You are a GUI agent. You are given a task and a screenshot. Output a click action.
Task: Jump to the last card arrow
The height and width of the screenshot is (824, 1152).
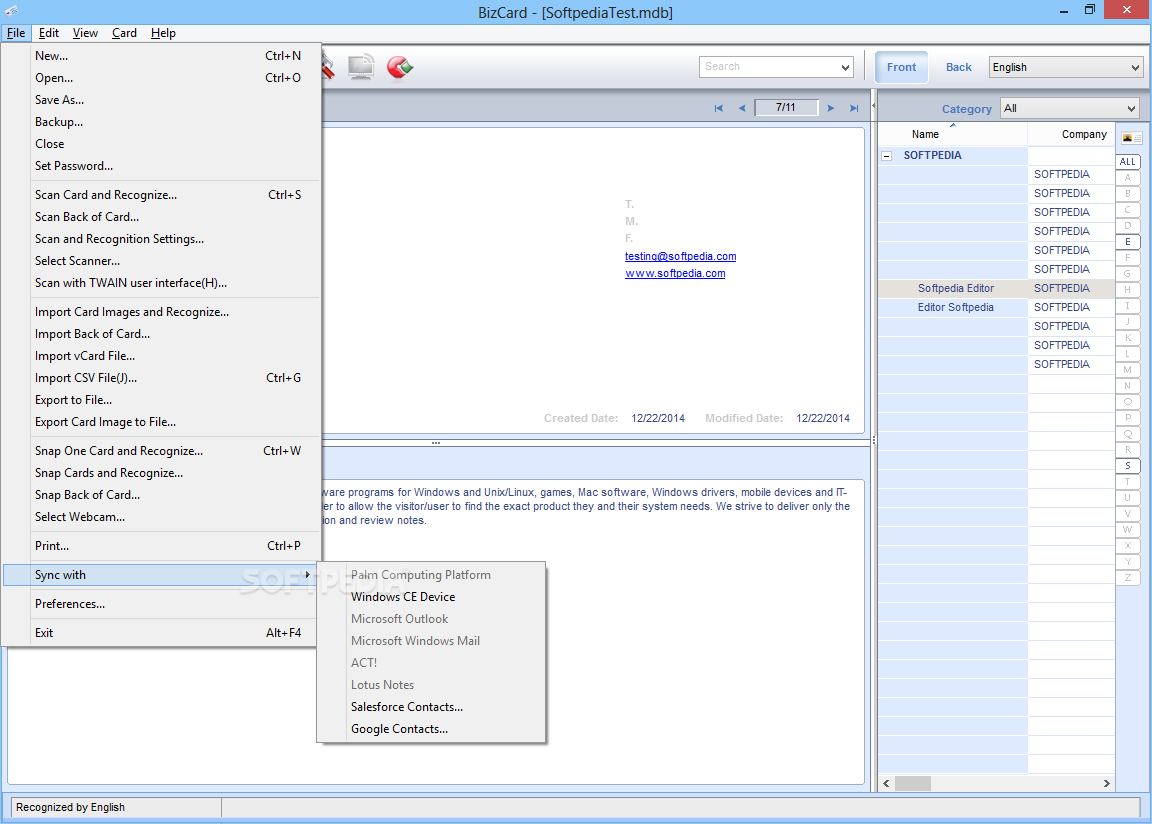854,108
